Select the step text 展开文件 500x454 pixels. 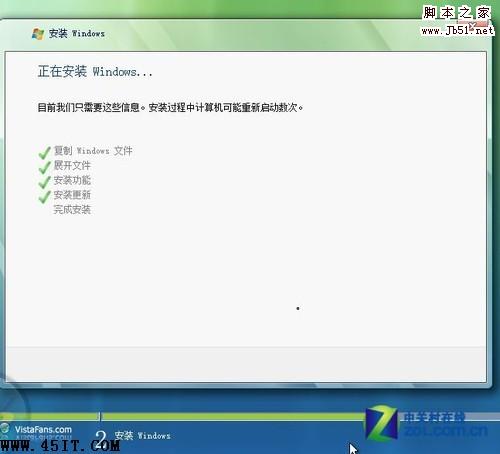click(x=72, y=165)
